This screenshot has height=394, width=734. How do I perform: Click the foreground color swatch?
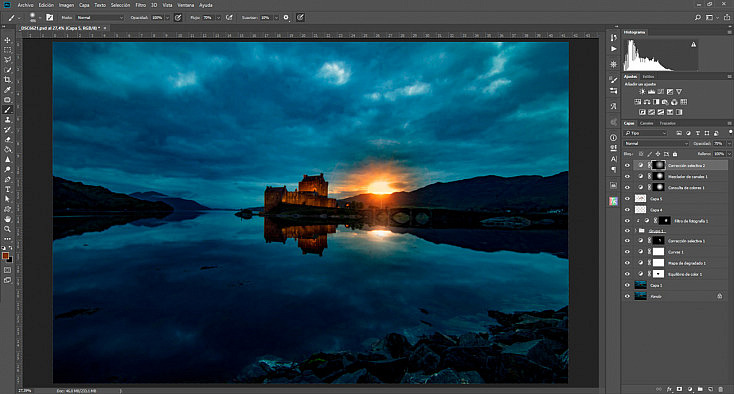(x=5, y=255)
